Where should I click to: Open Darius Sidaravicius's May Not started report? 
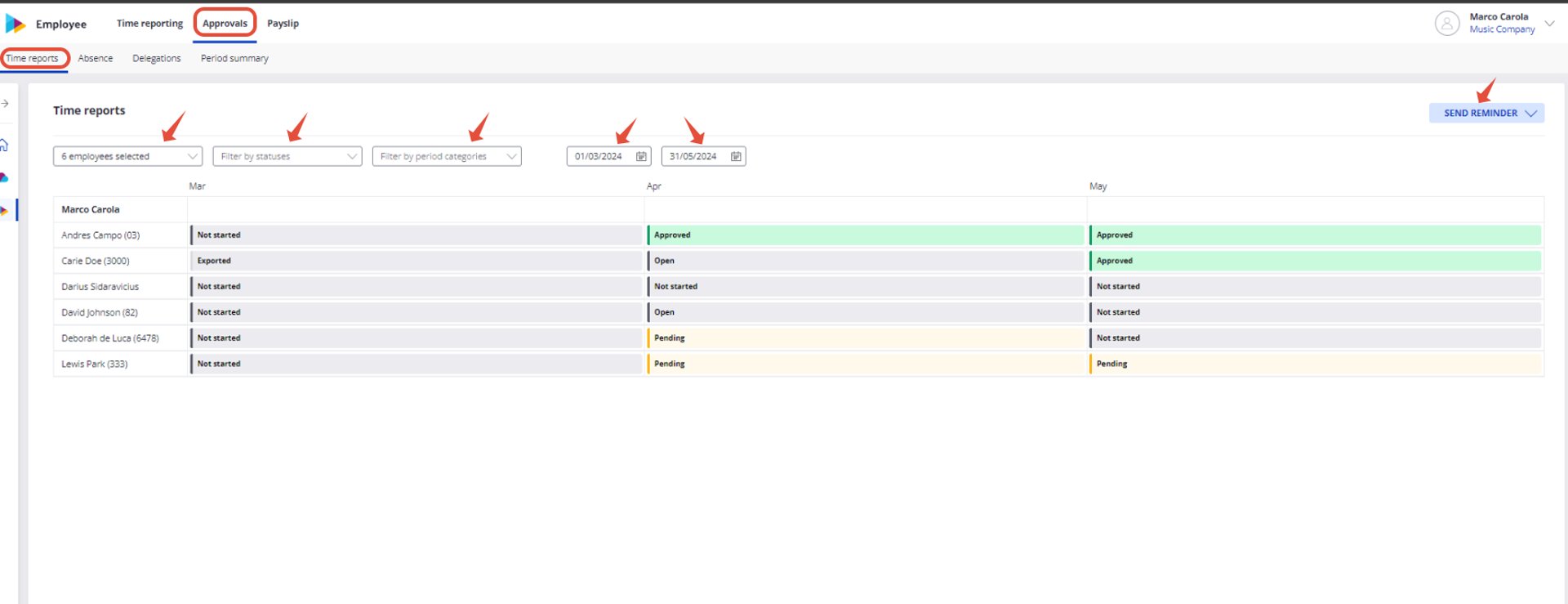[x=1315, y=287]
